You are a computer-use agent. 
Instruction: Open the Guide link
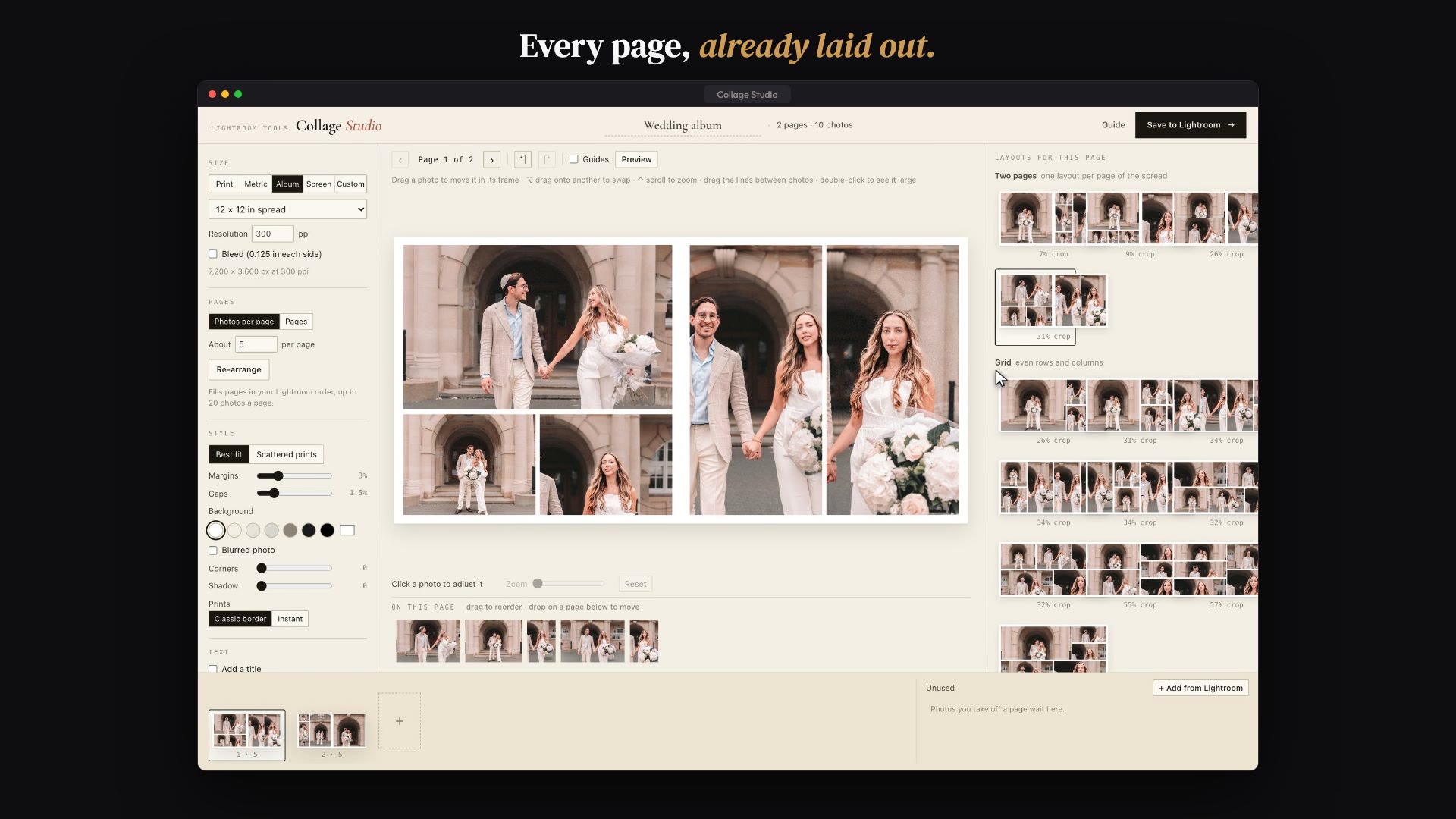(x=1113, y=125)
